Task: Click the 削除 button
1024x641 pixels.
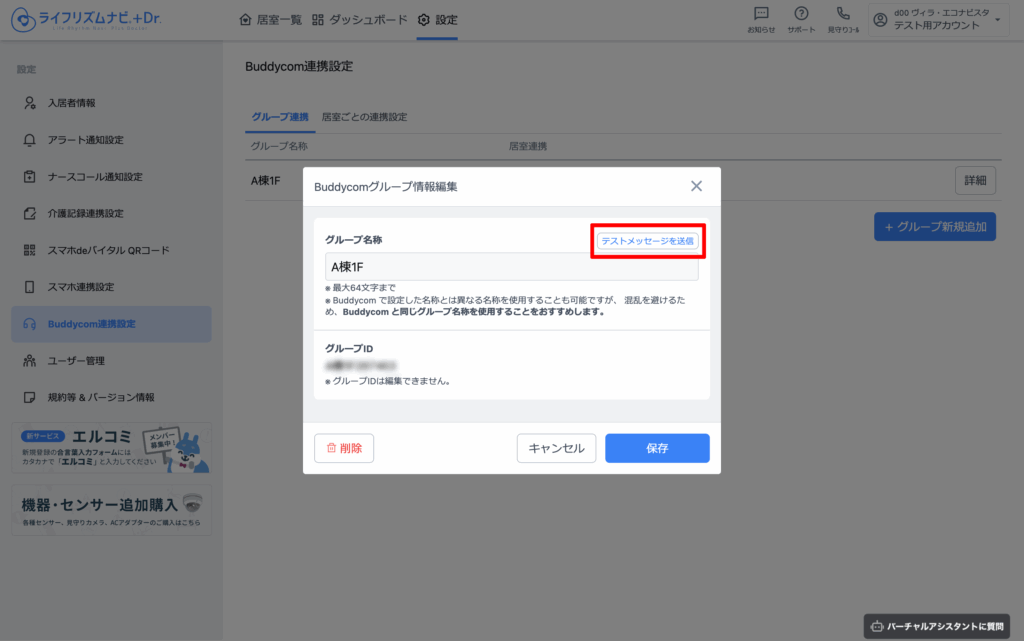Action: point(344,448)
